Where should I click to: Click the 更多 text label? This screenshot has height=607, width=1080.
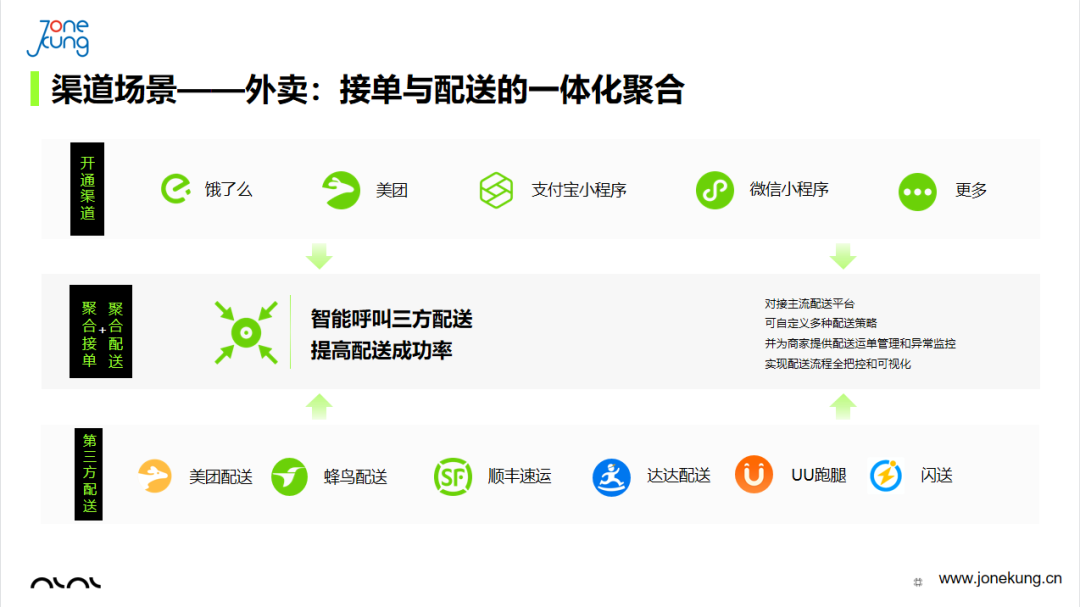point(971,190)
